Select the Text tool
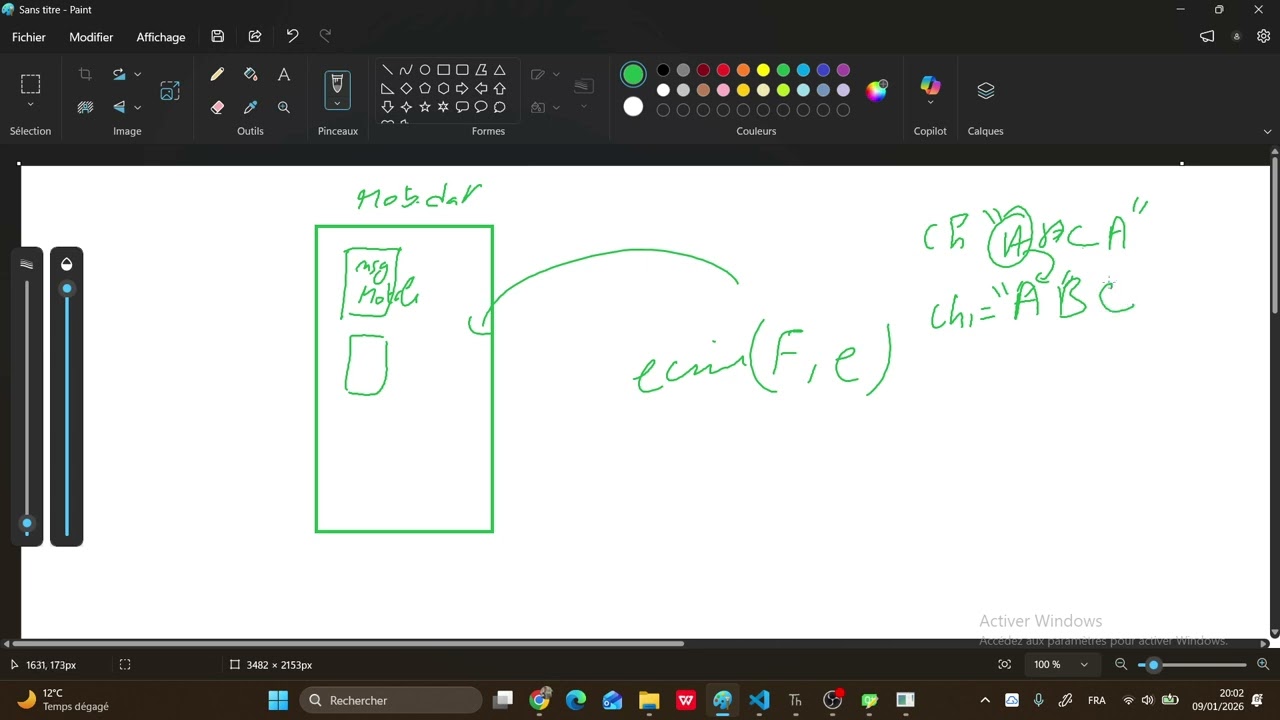This screenshot has height=720, width=1280. tap(284, 74)
